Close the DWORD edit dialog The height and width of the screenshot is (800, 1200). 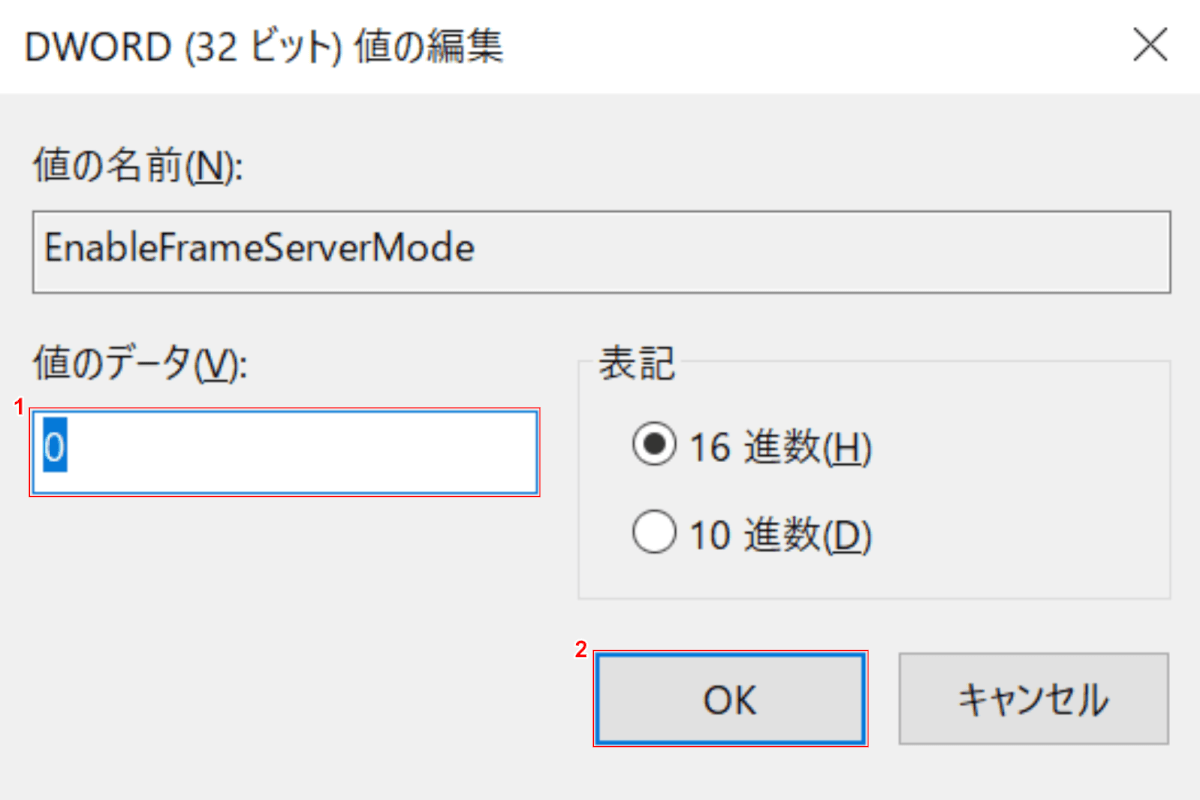tap(1149, 46)
